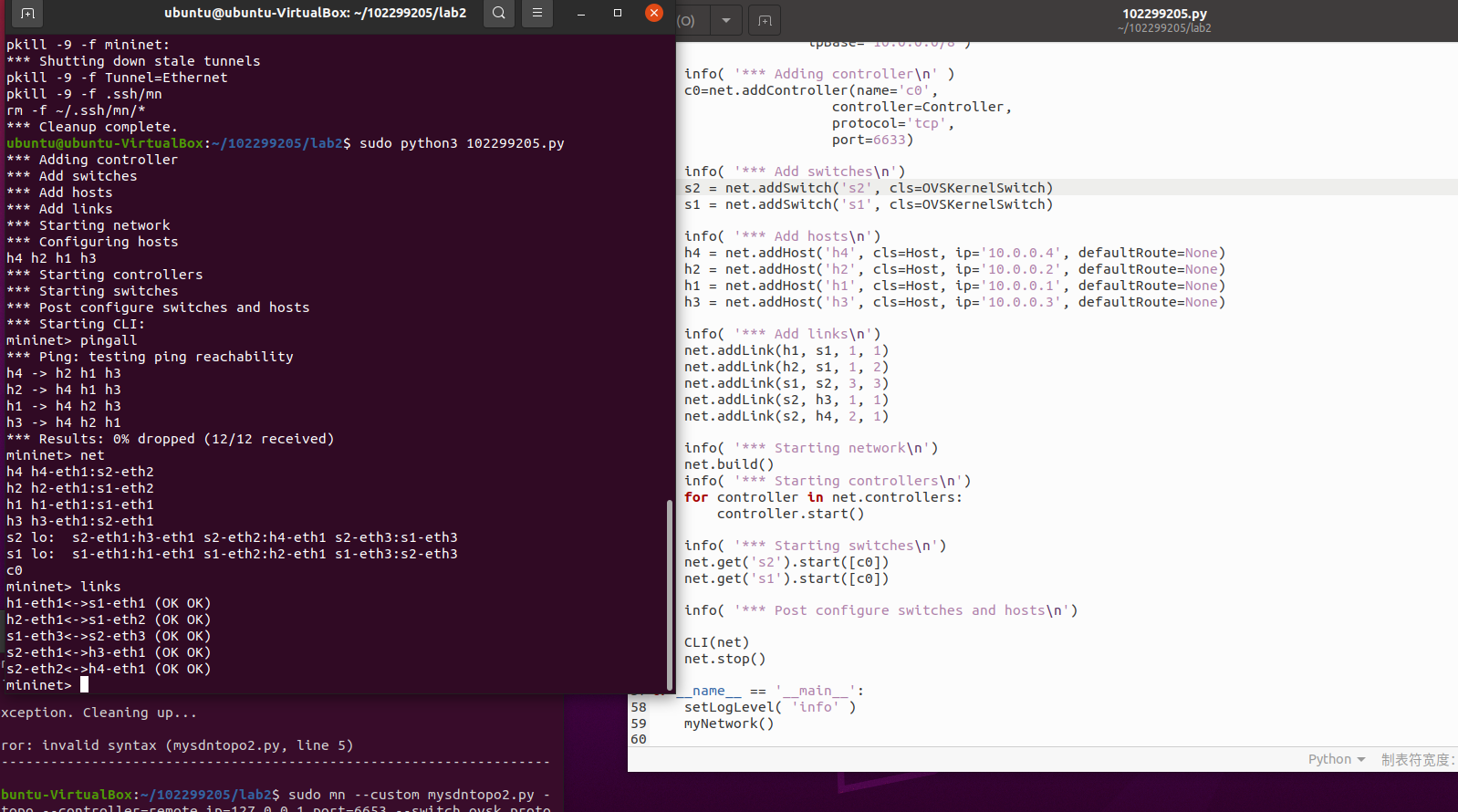This screenshot has width=1458, height=812.
Task: Click the 'port=6633)' code line
Action: pos(872,140)
